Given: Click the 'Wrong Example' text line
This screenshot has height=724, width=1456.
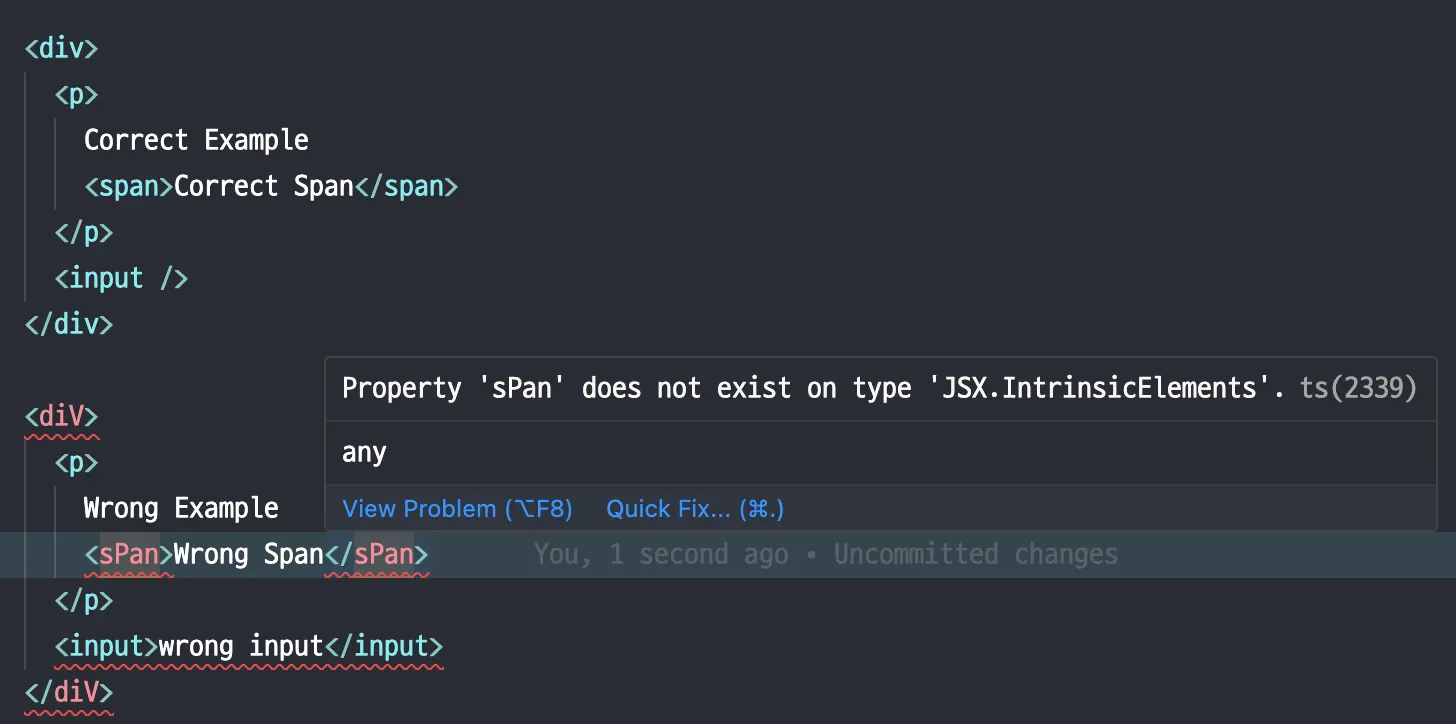Looking at the screenshot, I should tap(181, 508).
